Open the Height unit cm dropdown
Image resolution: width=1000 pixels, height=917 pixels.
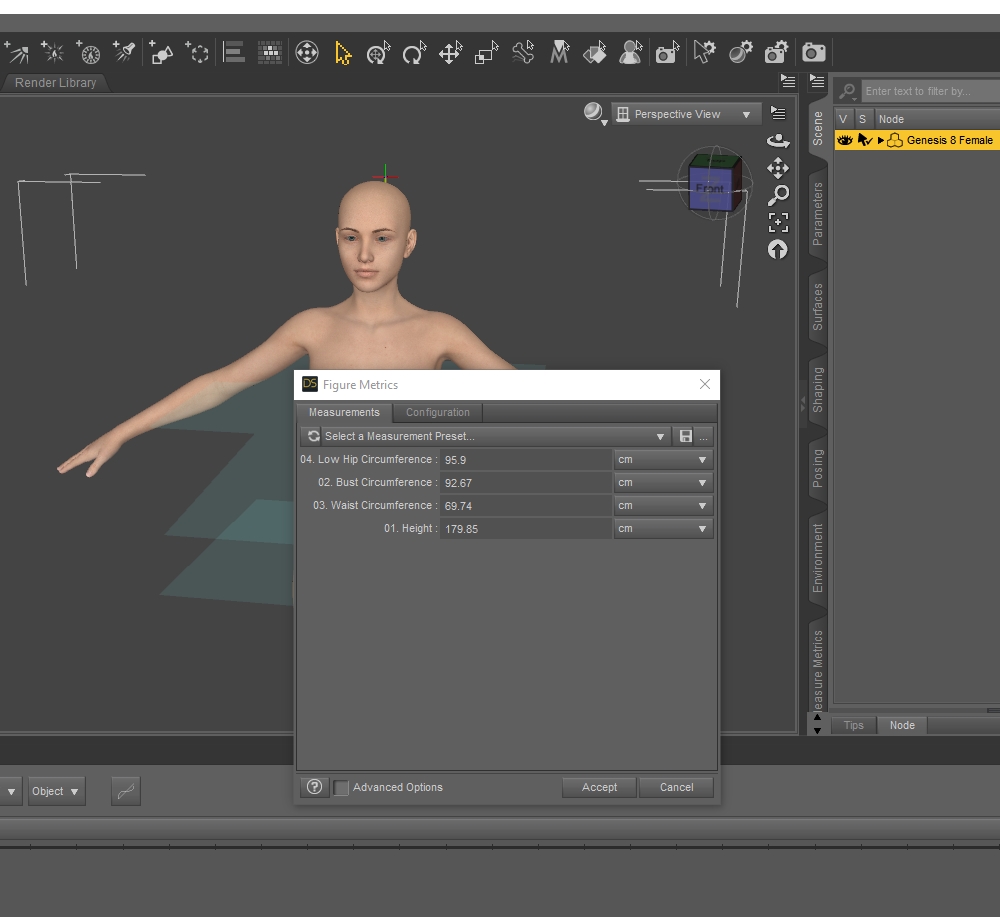point(663,528)
